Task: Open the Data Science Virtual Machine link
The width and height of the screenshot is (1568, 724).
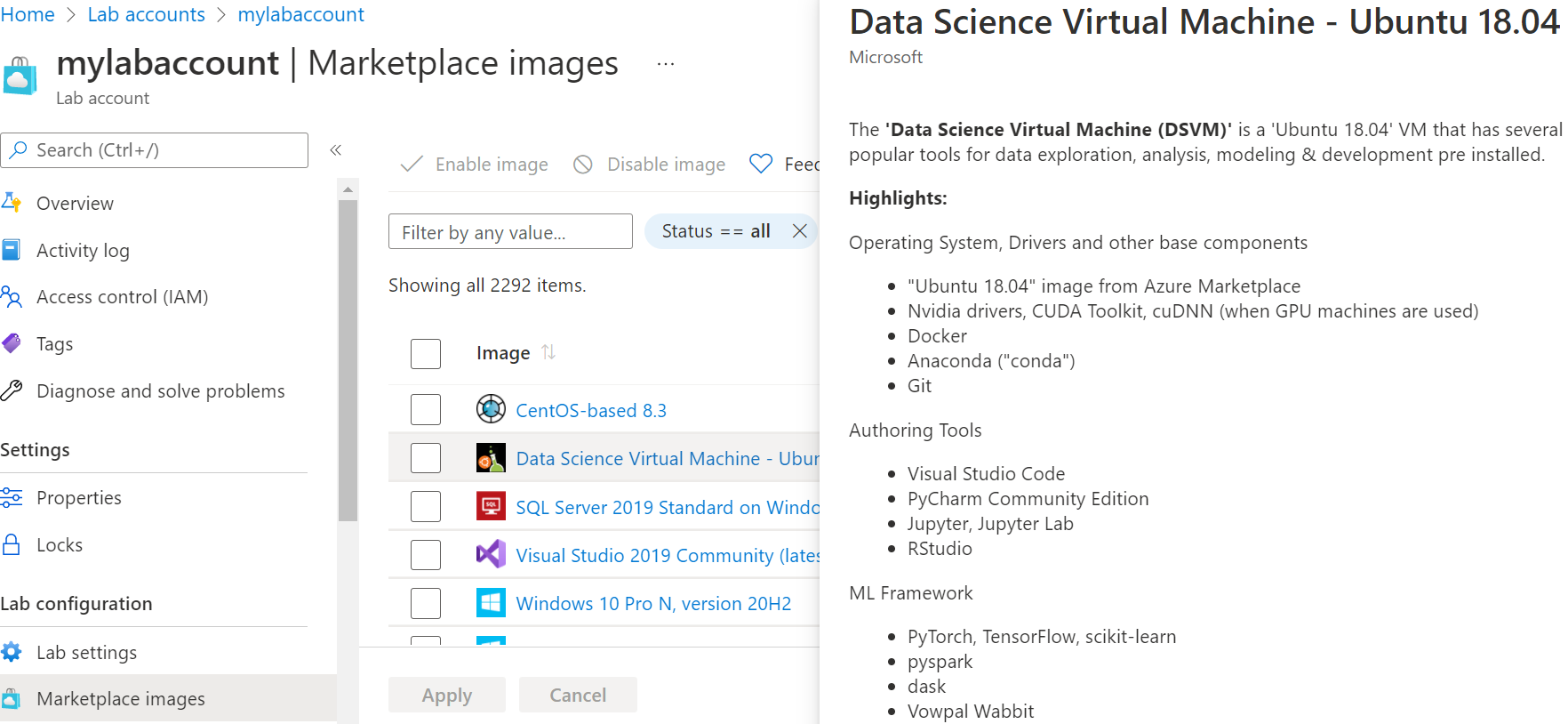Action: [x=668, y=458]
